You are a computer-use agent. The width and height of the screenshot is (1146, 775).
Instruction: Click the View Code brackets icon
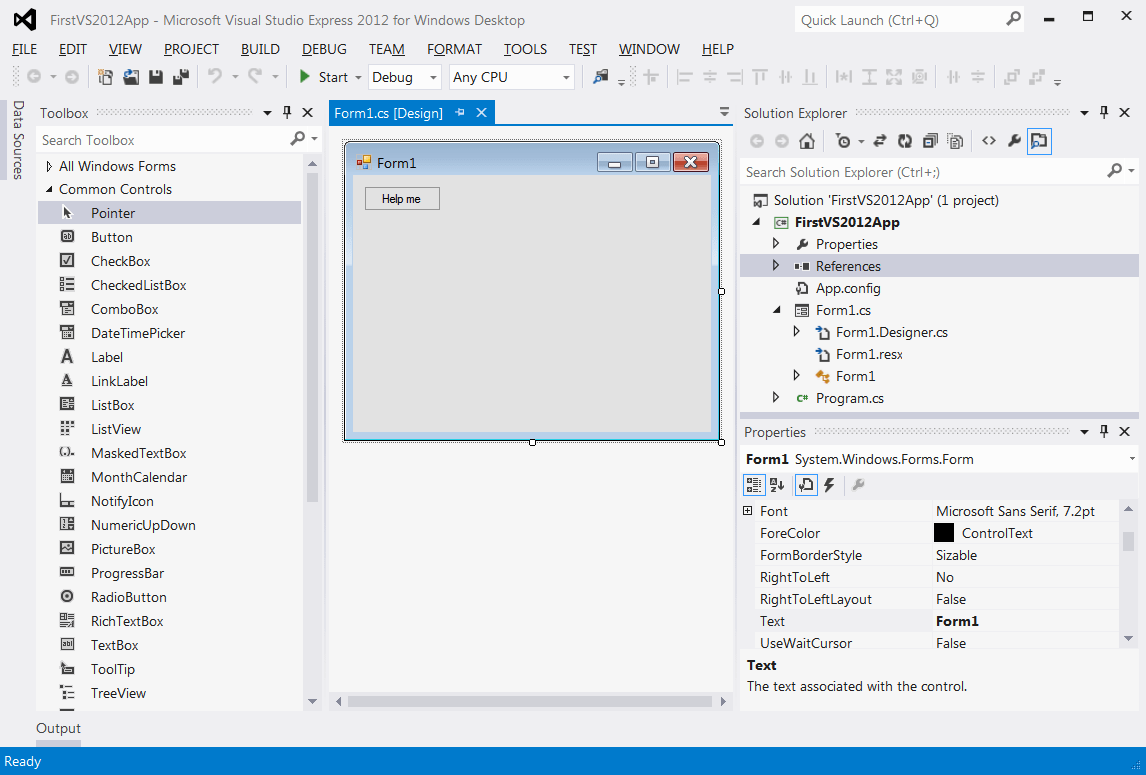tap(989, 141)
